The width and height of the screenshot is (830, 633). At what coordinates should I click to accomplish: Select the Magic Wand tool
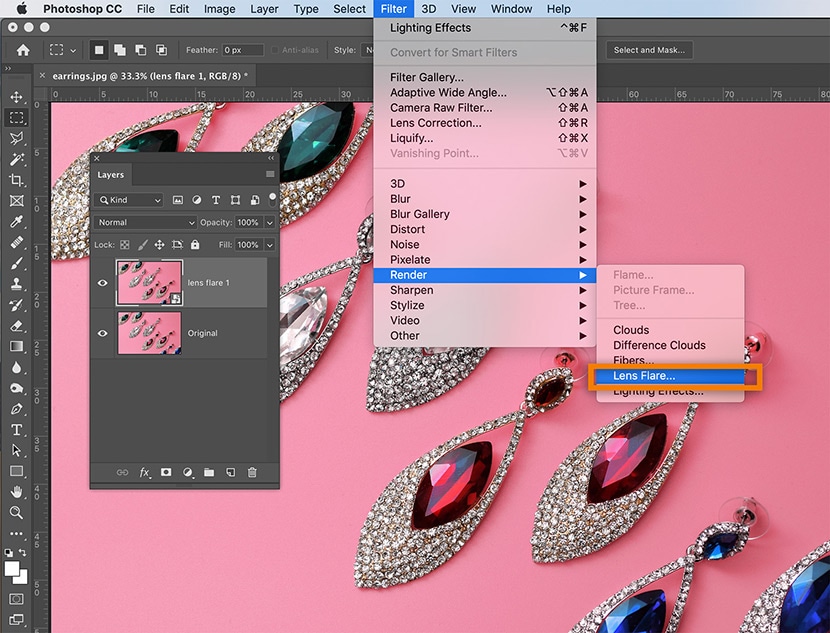coord(17,159)
